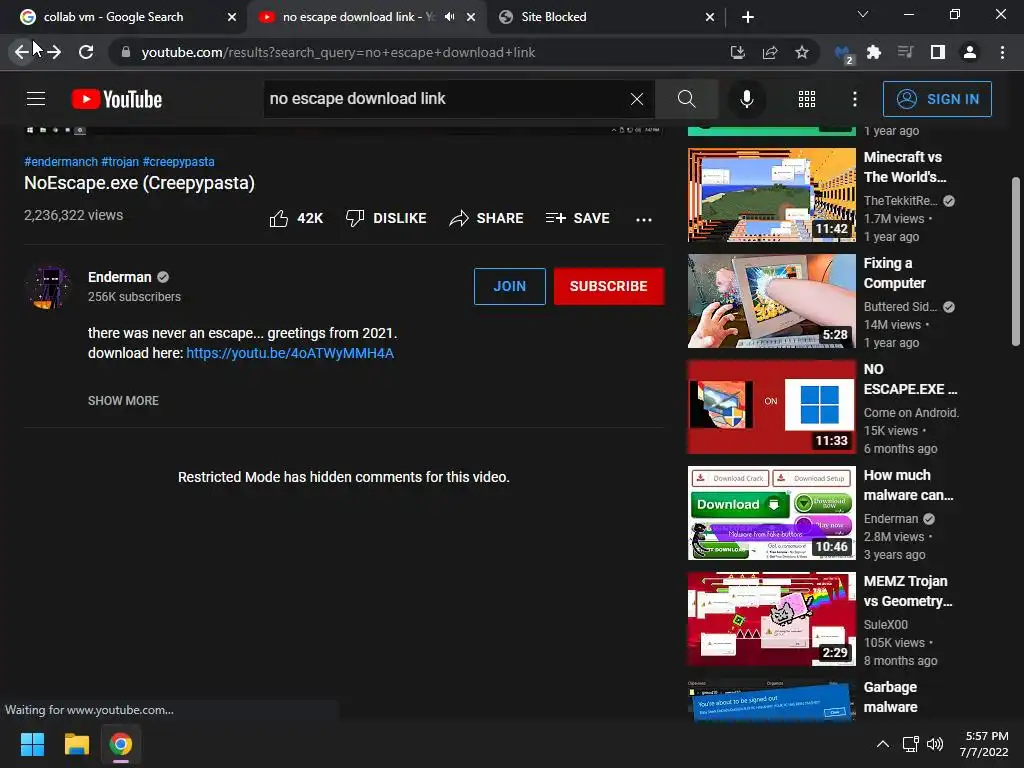Viewport: 1024px width, 768px height.
Task: Close the no escape download link tab
Action: point(471,17)
